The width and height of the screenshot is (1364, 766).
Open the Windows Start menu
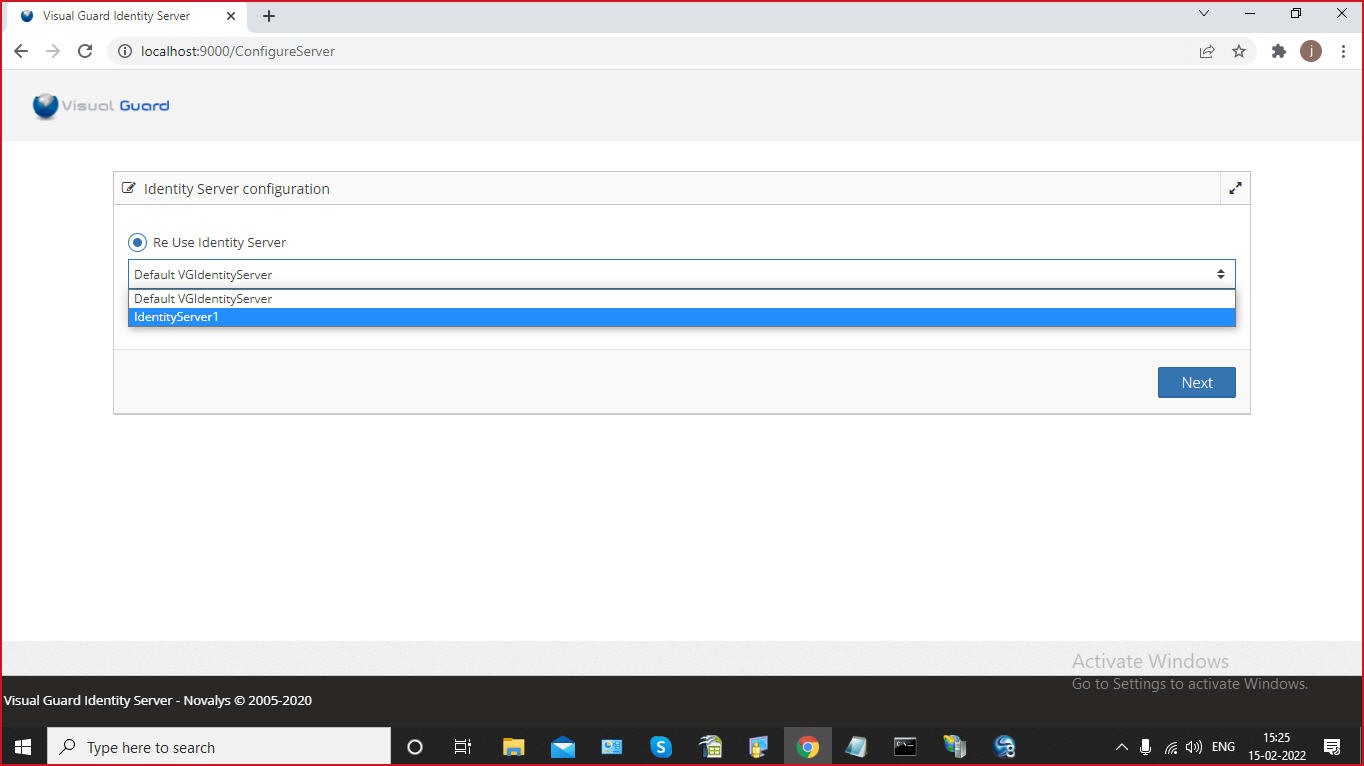coord(23,747)
